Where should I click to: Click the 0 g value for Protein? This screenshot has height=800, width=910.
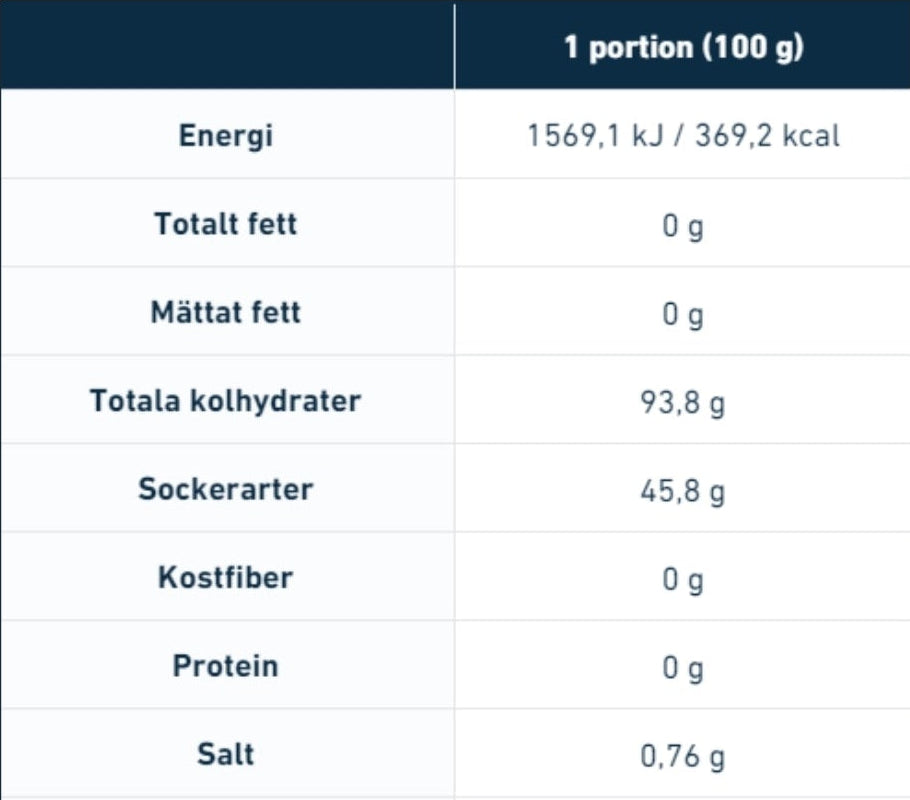[x=683, y=668]
